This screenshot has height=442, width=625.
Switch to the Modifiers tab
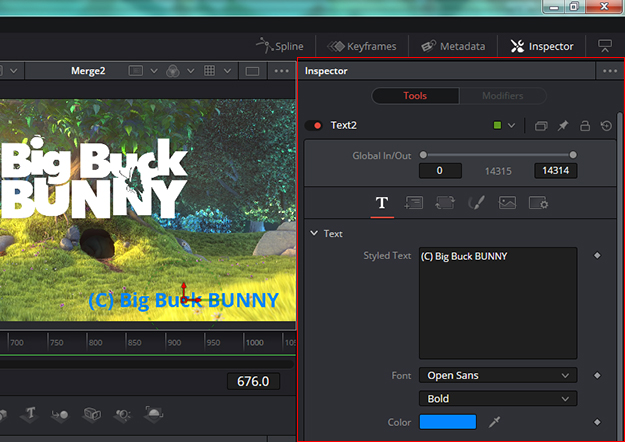502,96
